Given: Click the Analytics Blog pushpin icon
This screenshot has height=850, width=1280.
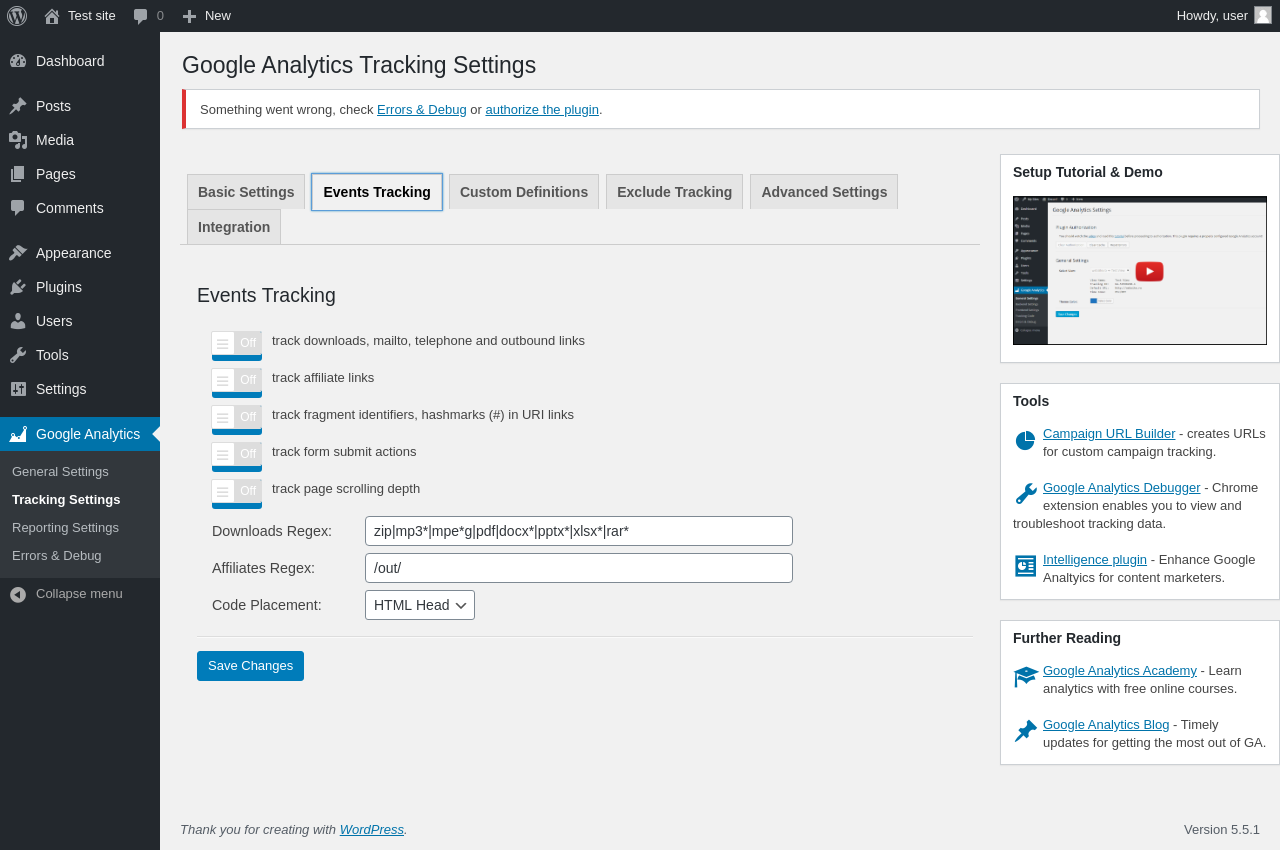Looking at the screenshot, I should click(x=1025, y=731).
